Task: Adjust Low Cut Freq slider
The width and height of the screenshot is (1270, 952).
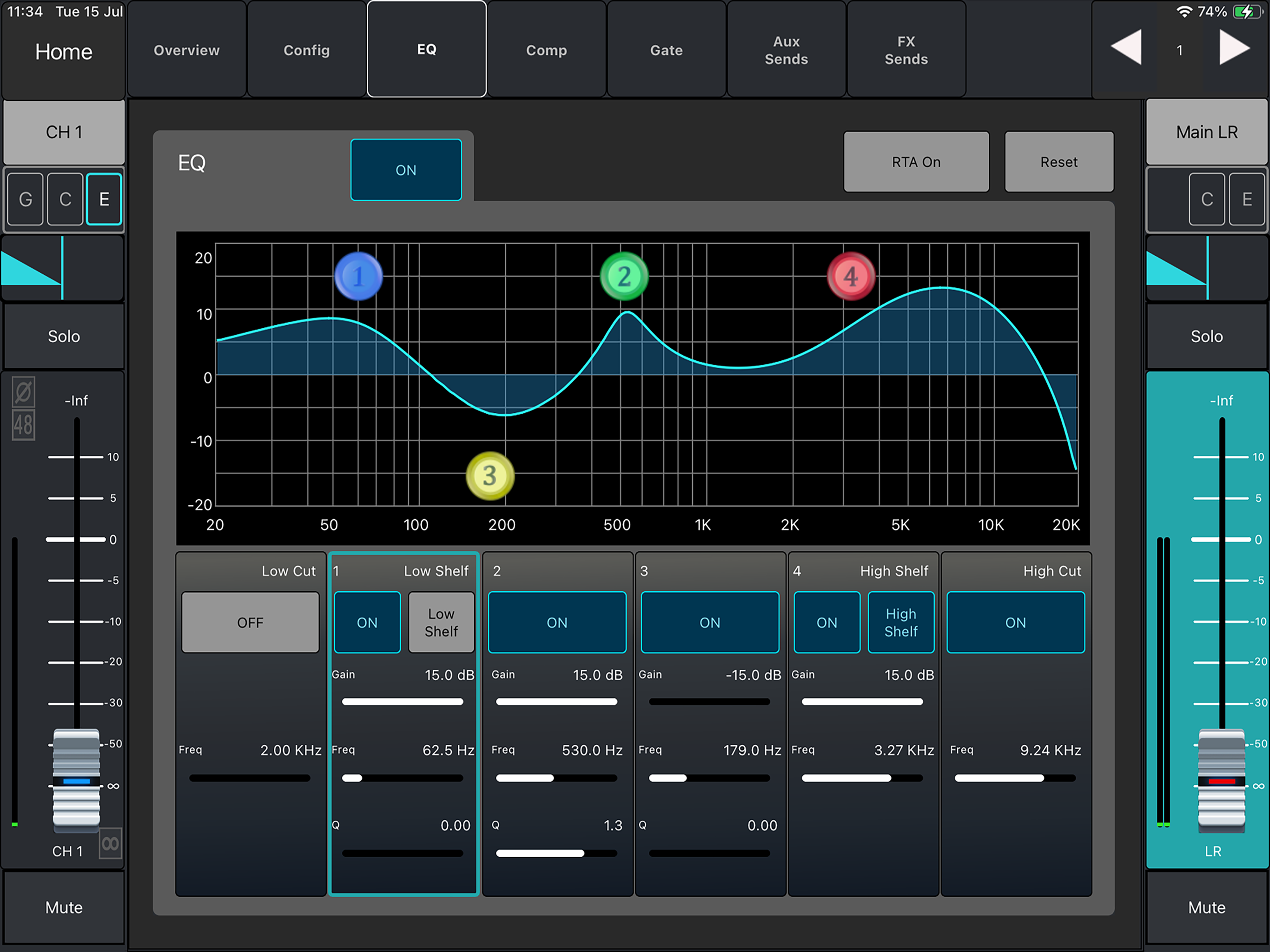Action: tap(250, 778)
